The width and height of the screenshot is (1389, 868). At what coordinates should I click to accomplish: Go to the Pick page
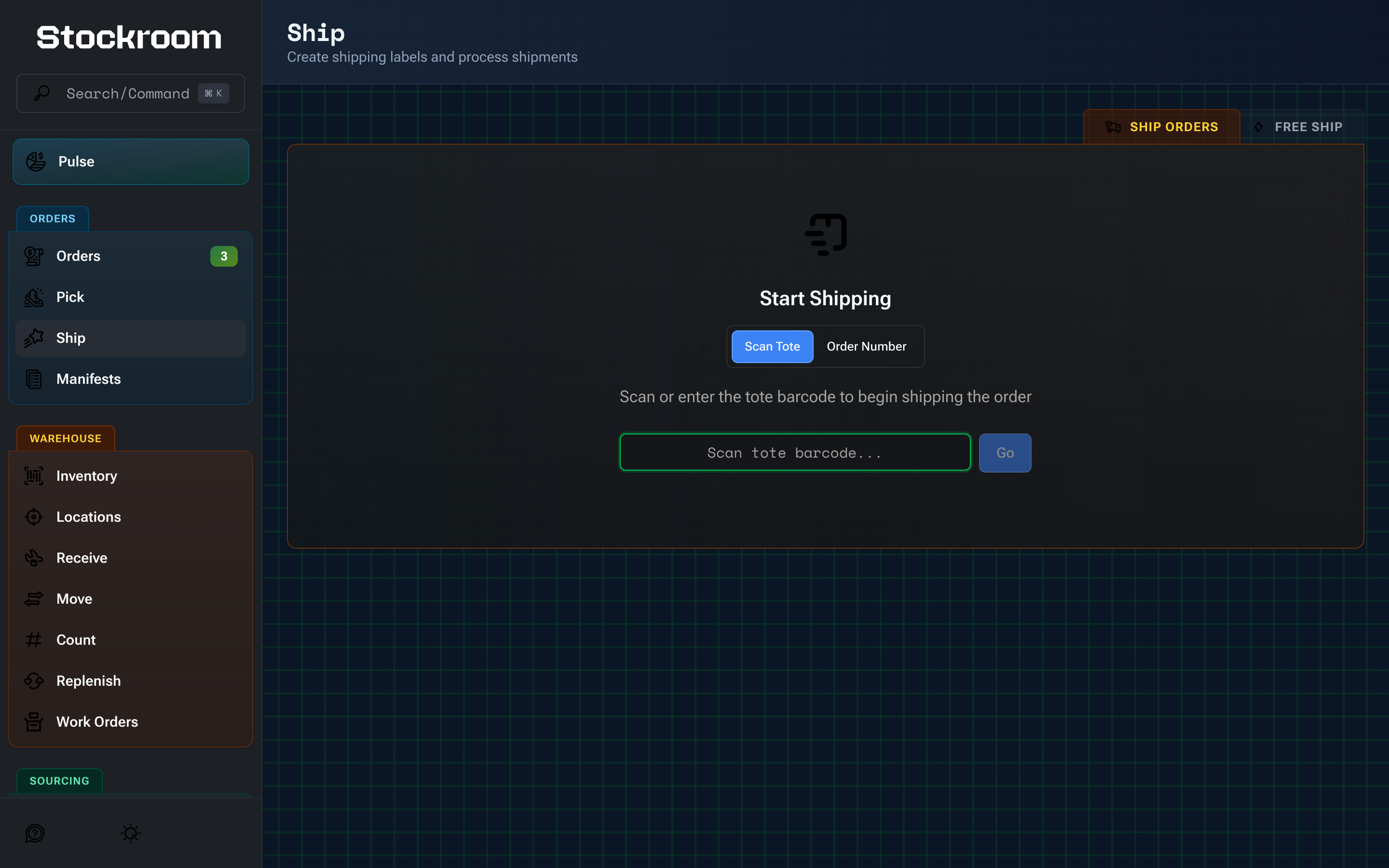pyautogui.click(x=131, y=297)
